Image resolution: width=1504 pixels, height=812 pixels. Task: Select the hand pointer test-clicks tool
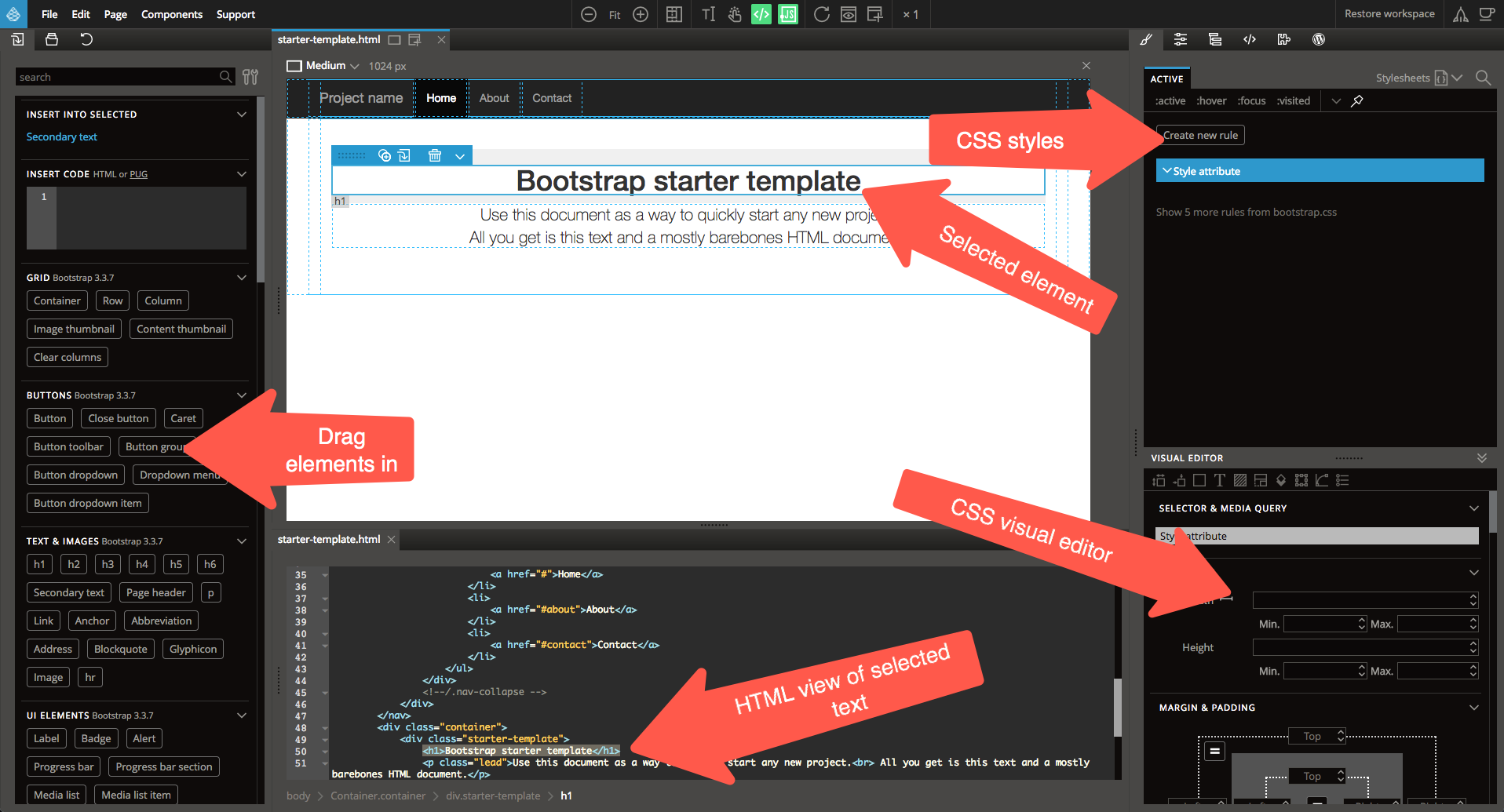pyautogui.click(x=735, y=14)
